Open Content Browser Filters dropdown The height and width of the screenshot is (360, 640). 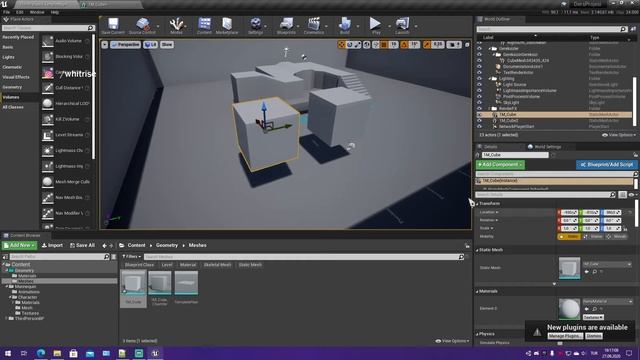131,257
